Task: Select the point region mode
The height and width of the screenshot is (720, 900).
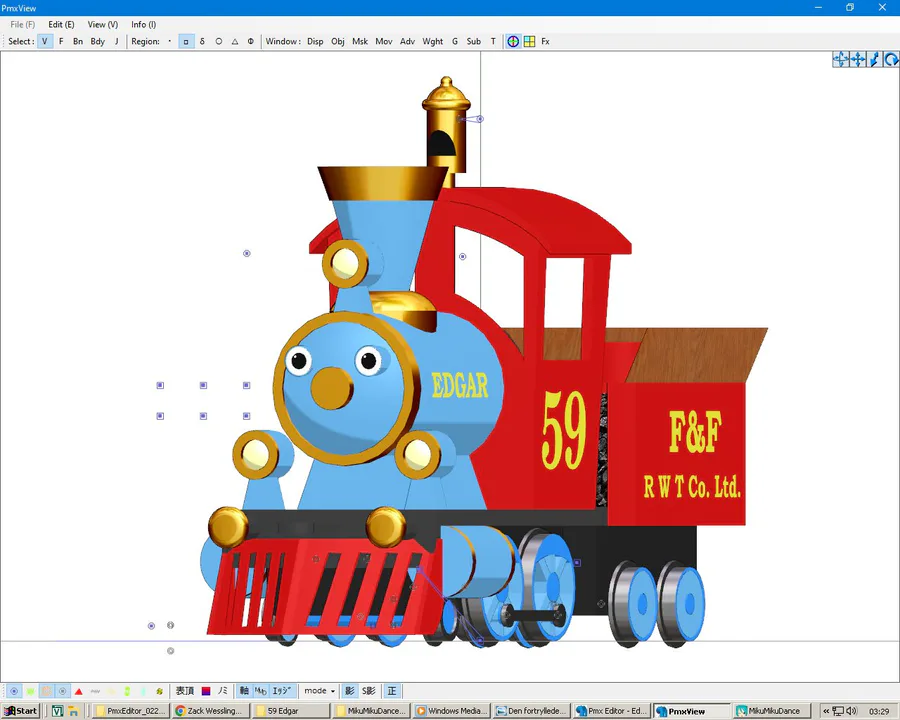Action: (x=169, y=41)
